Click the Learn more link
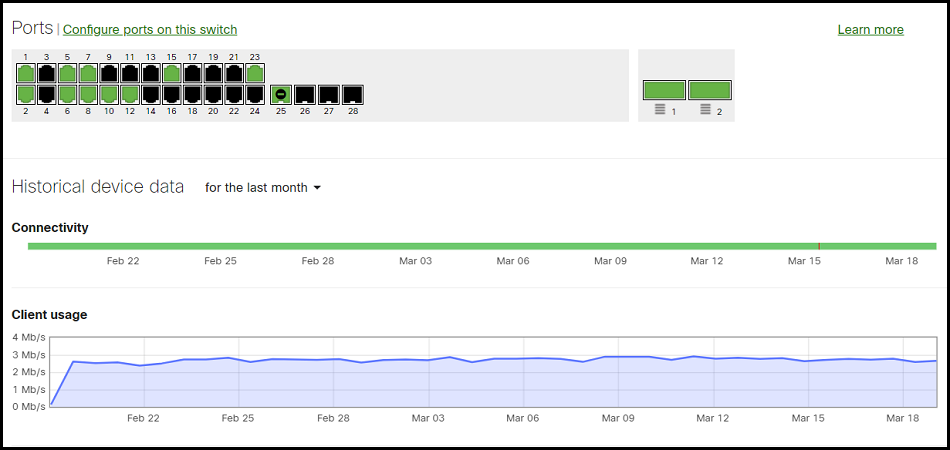950x450 pixels. pyautogui.click(x=870, y=30)
